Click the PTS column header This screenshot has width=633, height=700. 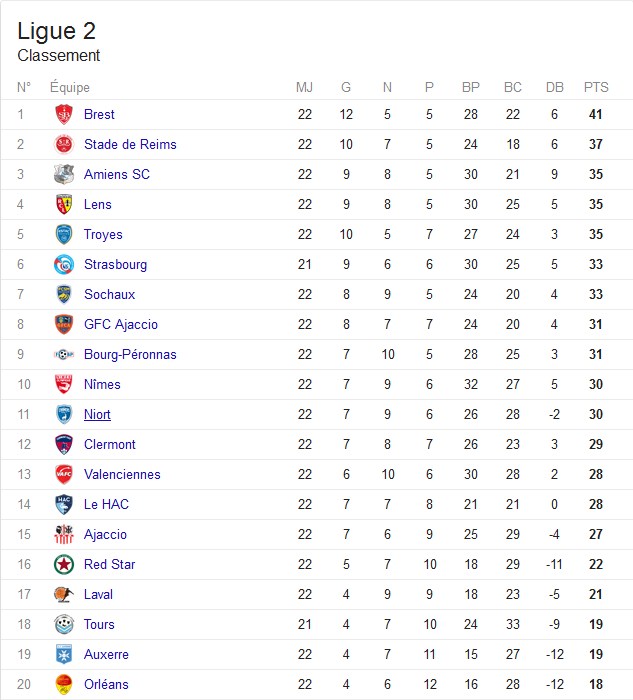pyautogui.click(x=596, y=87)
